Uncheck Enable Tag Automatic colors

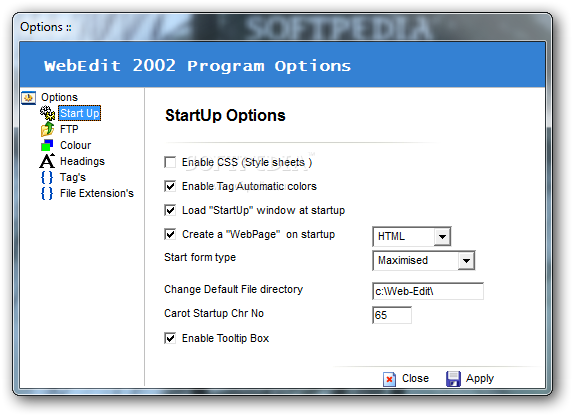[170, 186]
